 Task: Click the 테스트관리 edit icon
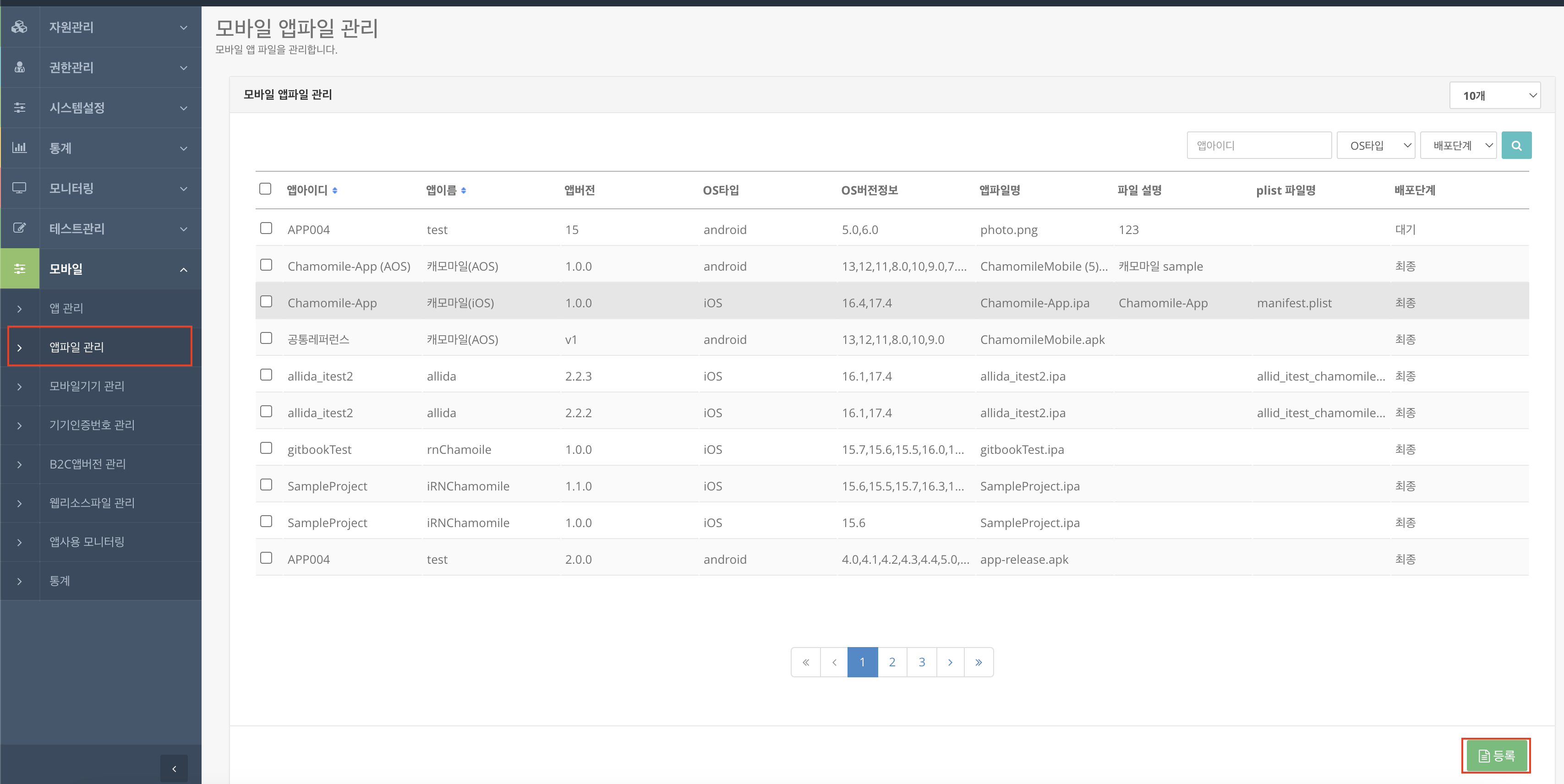pos(19,228)
